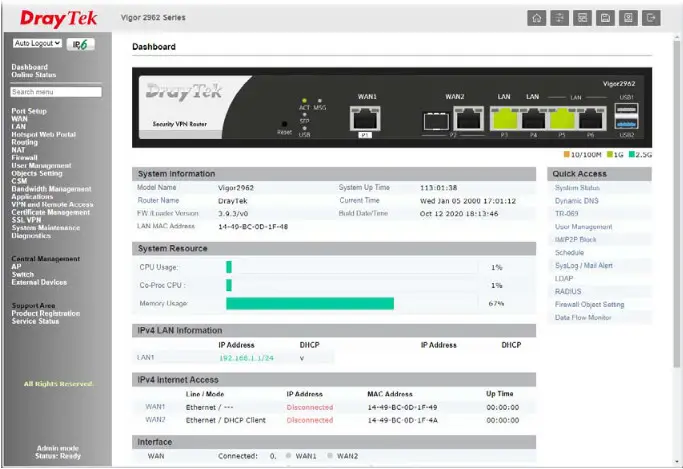Open the sliders settings icon in top toolbar
Image resolution: width=683 pixels, height=469 pixels.
coord(559,18)
